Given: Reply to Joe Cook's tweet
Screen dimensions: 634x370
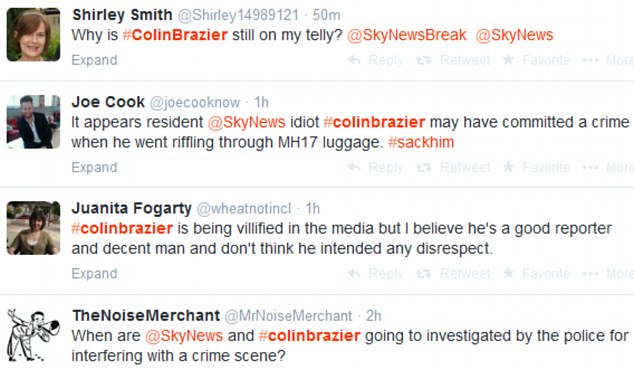Looking at the screenshot, I should pos(376,167).
